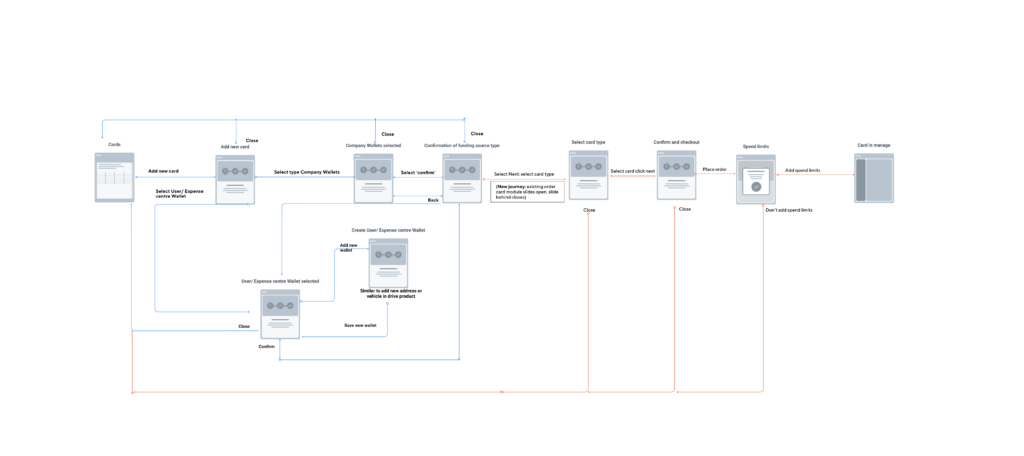Select the "Don't add spend limits" label
This screenshot has height=456, width=1024.
[x=789, y=210]
